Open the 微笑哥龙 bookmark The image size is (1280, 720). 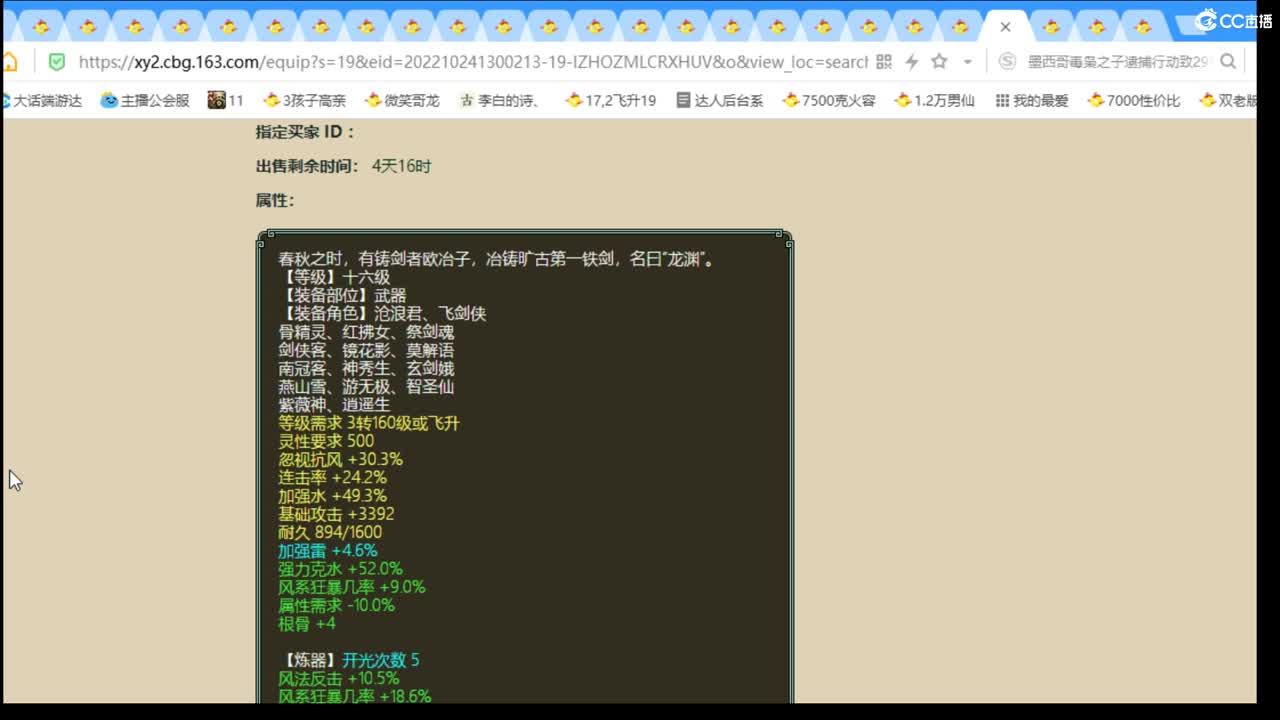coord(402,100)
